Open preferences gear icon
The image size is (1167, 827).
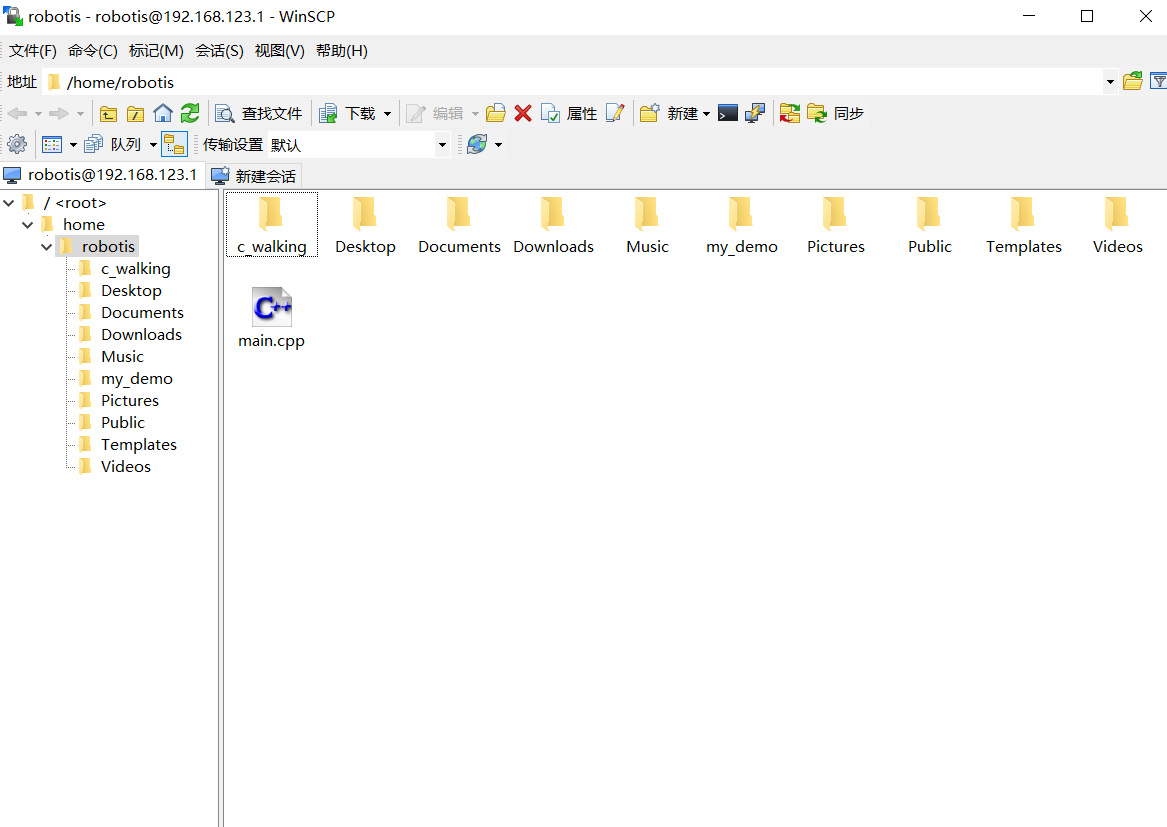17,144
